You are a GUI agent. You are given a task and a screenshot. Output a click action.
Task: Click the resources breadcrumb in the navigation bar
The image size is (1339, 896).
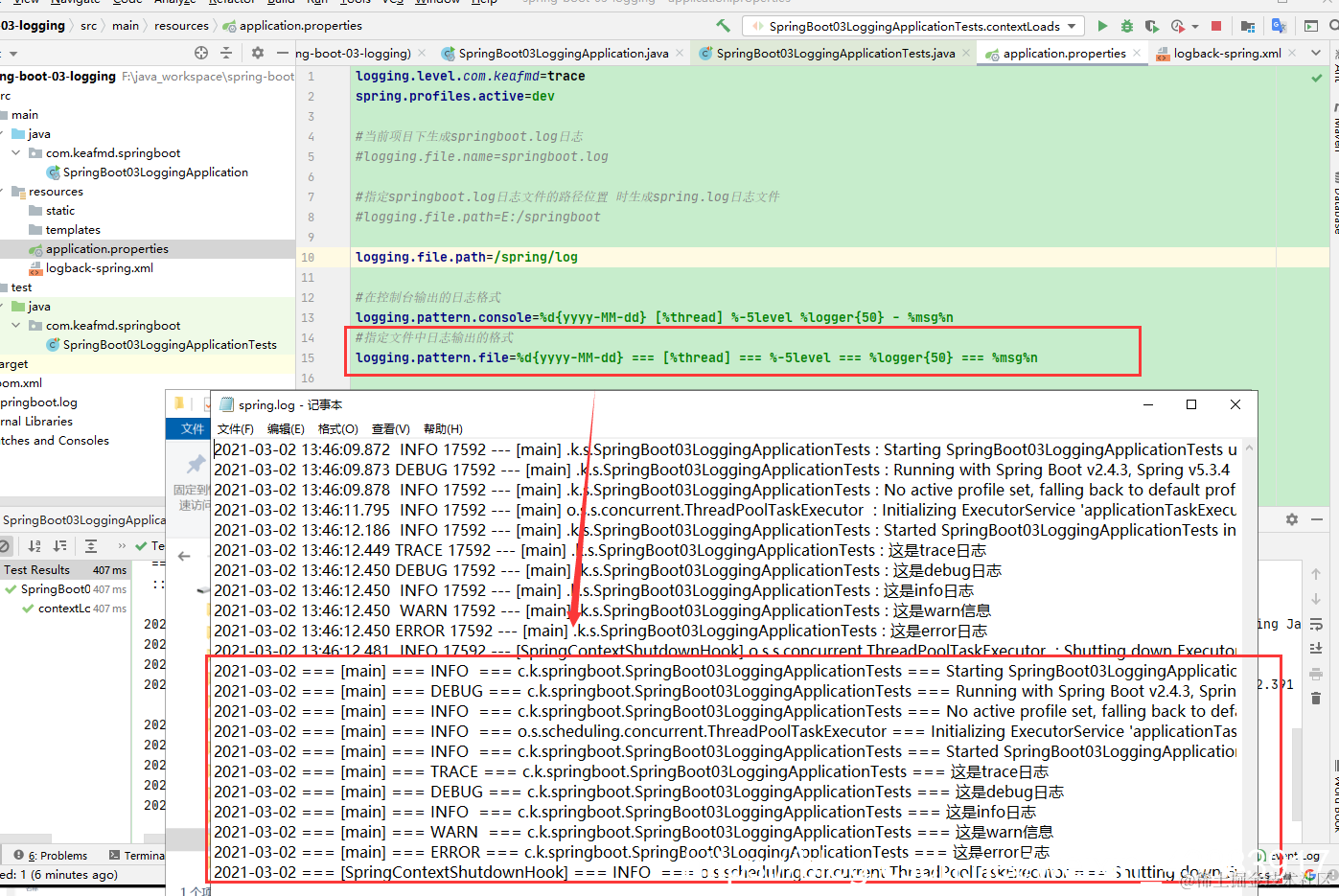click(180, 26)
